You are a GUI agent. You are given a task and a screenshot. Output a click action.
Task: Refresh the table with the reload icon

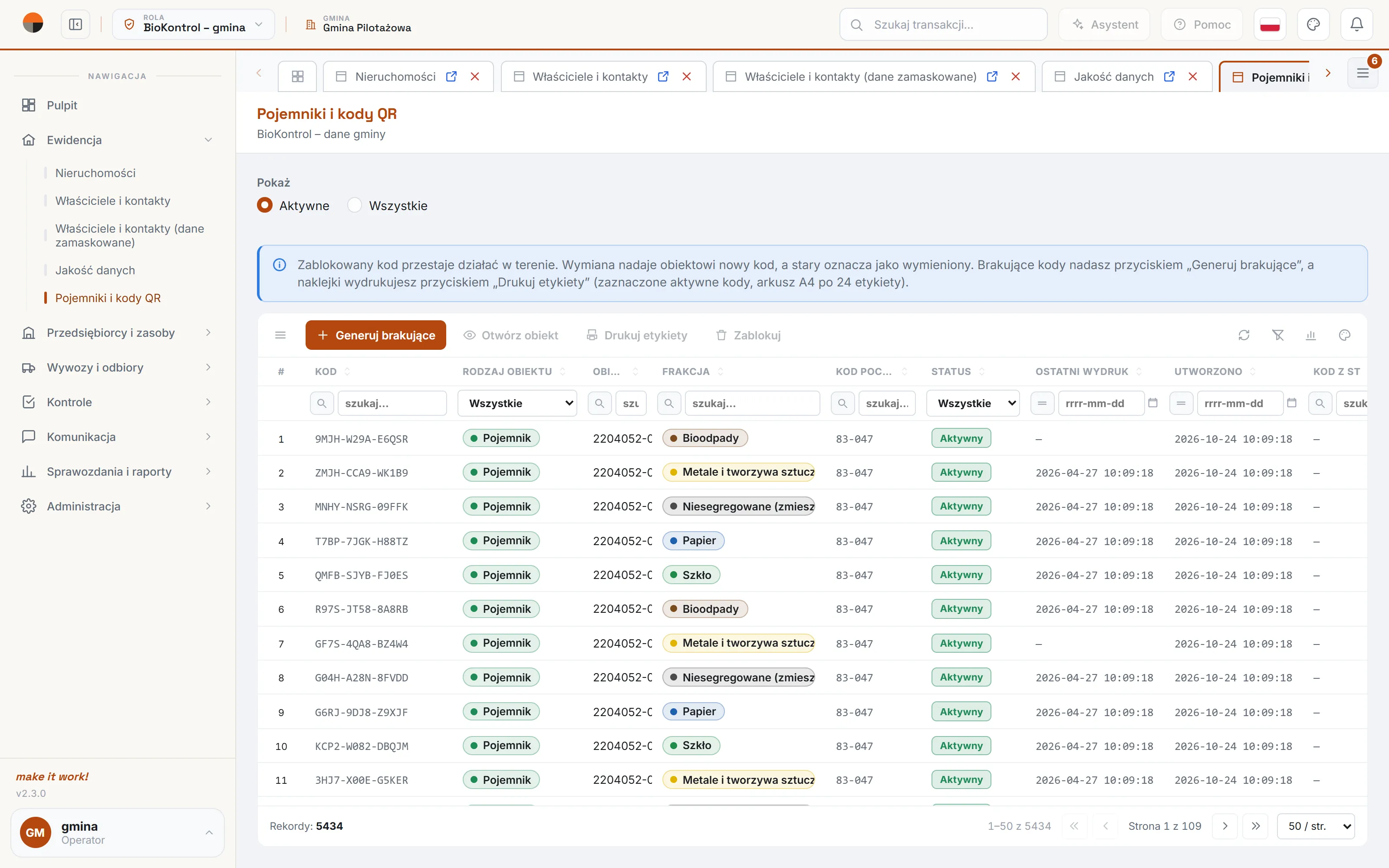pos(1244,335)
